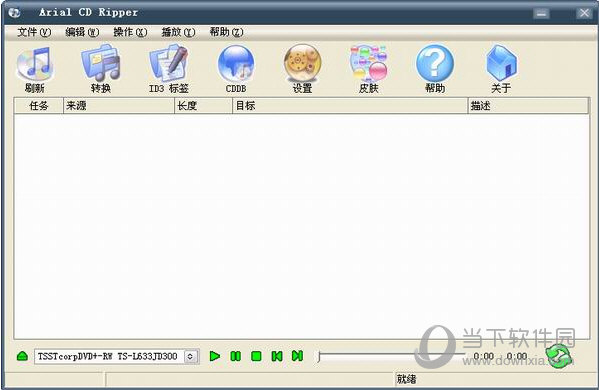Screen dimensions: 599x390
Task: Eject the CD with the green eject icon
Action: (23, 356)
